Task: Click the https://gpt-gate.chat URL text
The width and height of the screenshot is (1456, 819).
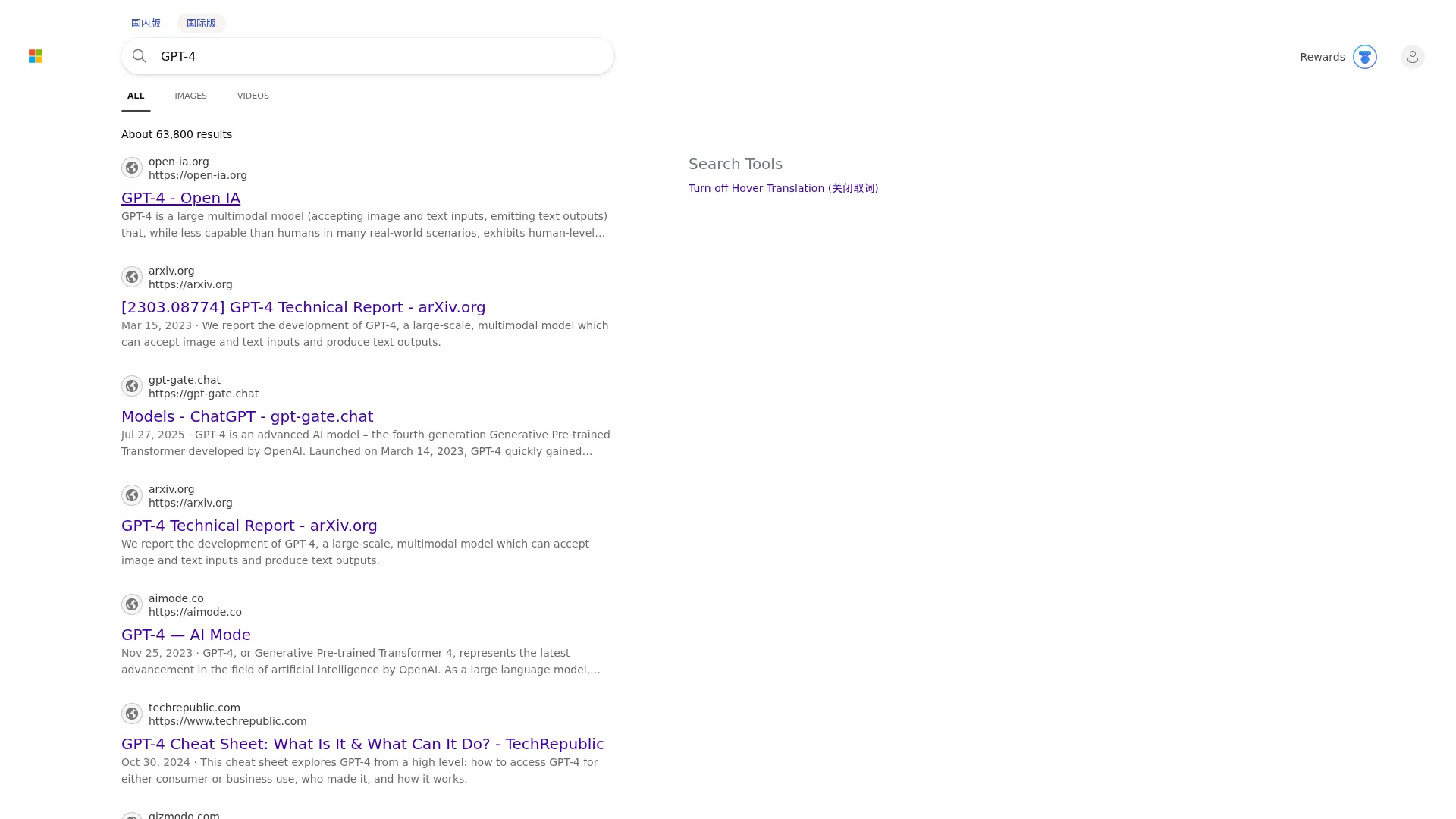Action: (x=203, y=394)
